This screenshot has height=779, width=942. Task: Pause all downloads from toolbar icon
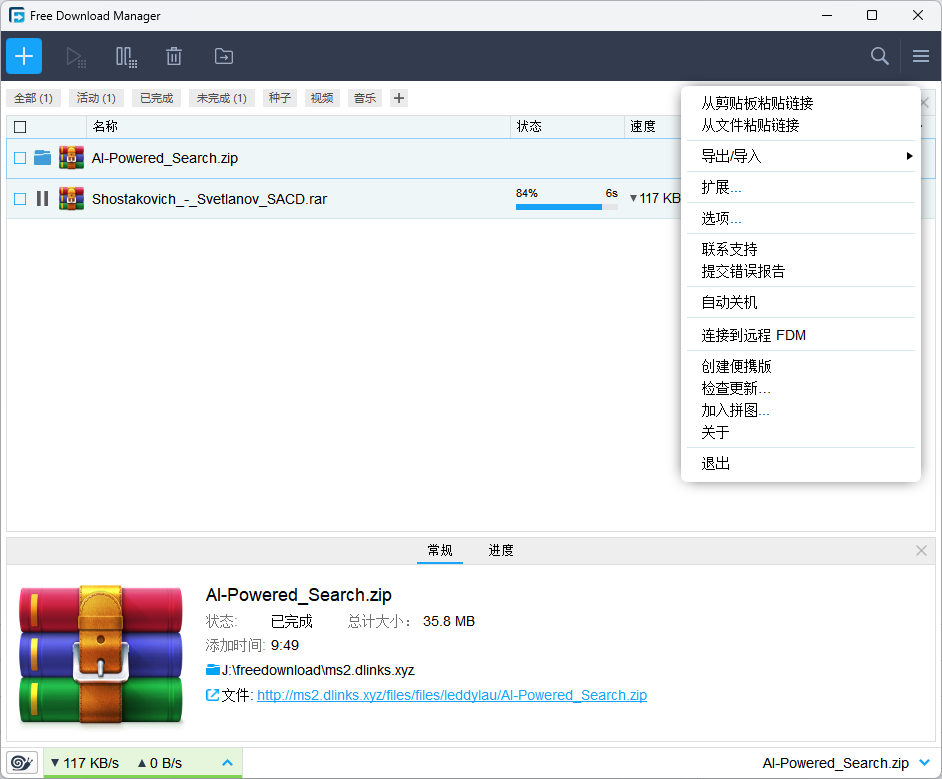pyautogui.click(x=126, y=56)
